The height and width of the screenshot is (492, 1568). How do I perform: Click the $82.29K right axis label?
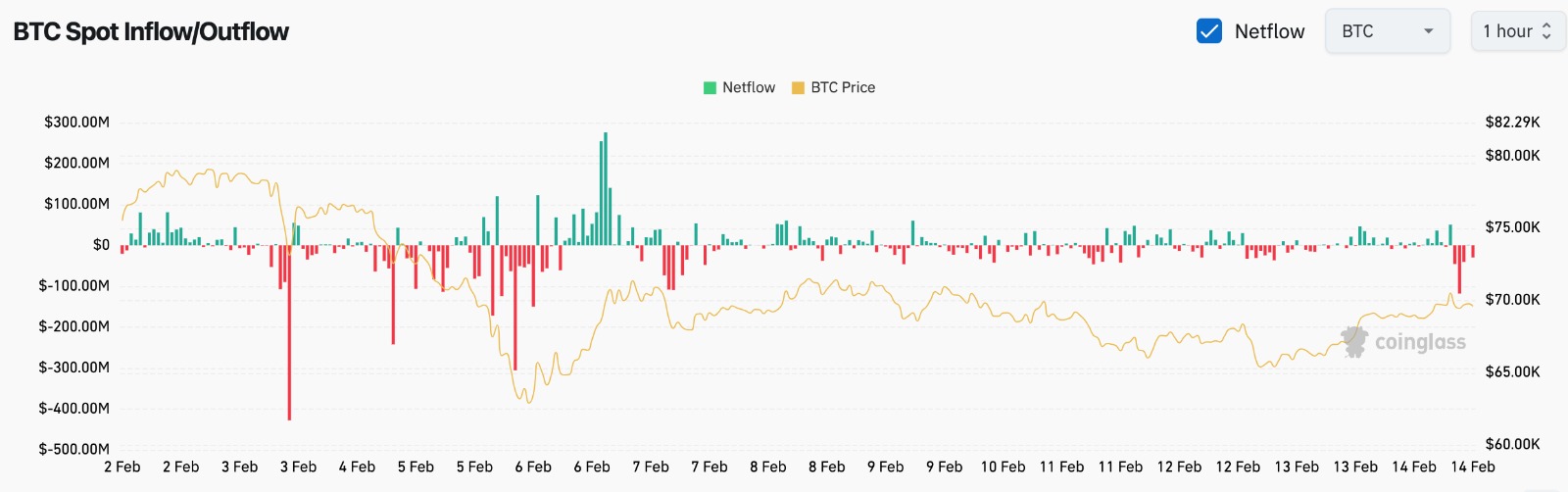1512,123
